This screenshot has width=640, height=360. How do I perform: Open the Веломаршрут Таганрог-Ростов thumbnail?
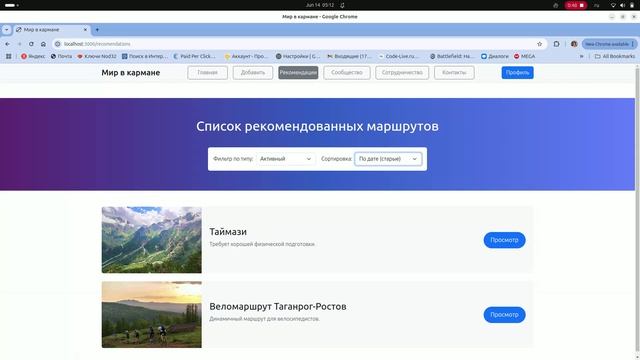(x=151, y=315)
